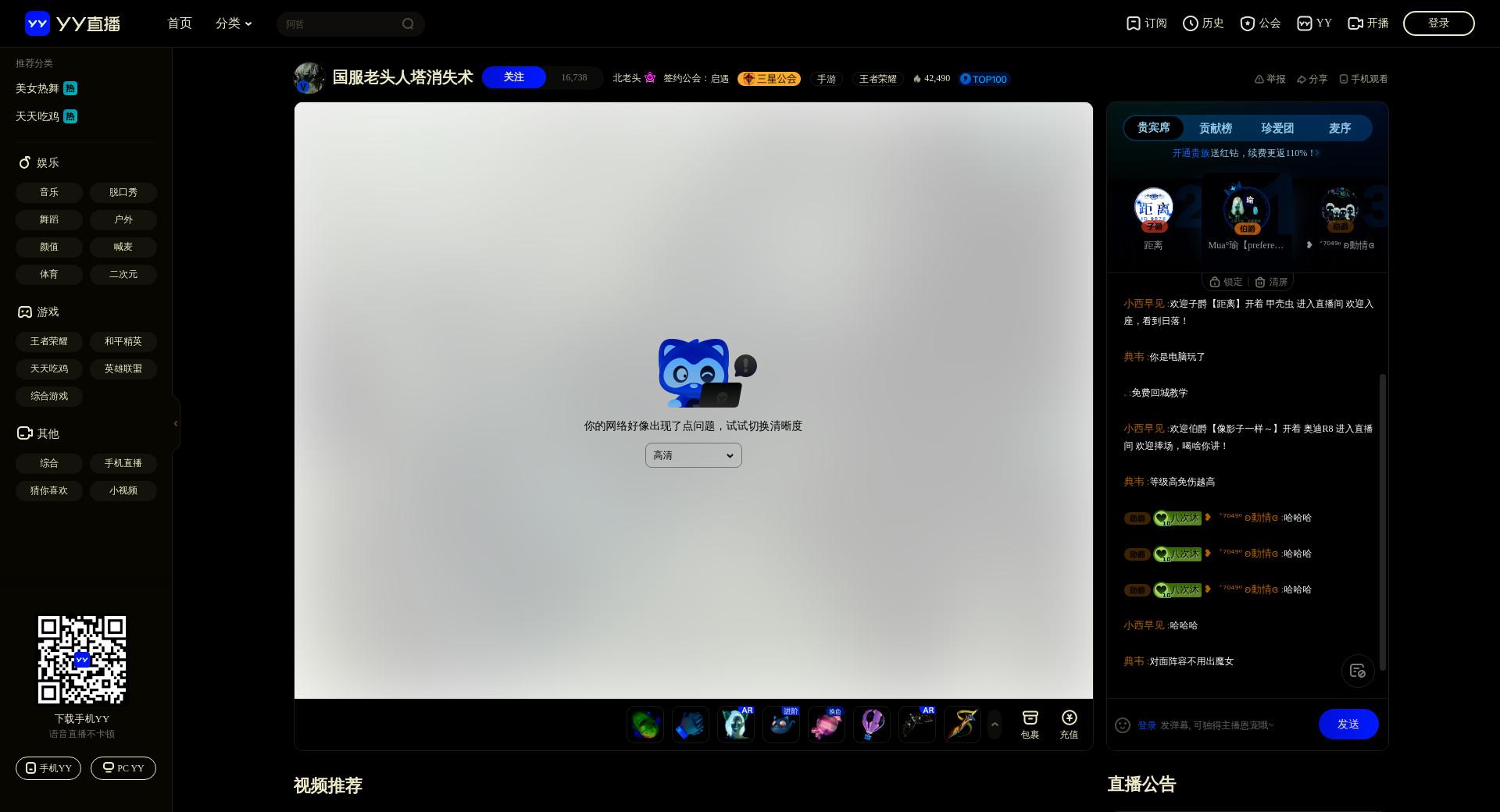Open 手机观看 mobile viewing
Viewport: 1500px width, 812px height.
tap(1363, 79)
